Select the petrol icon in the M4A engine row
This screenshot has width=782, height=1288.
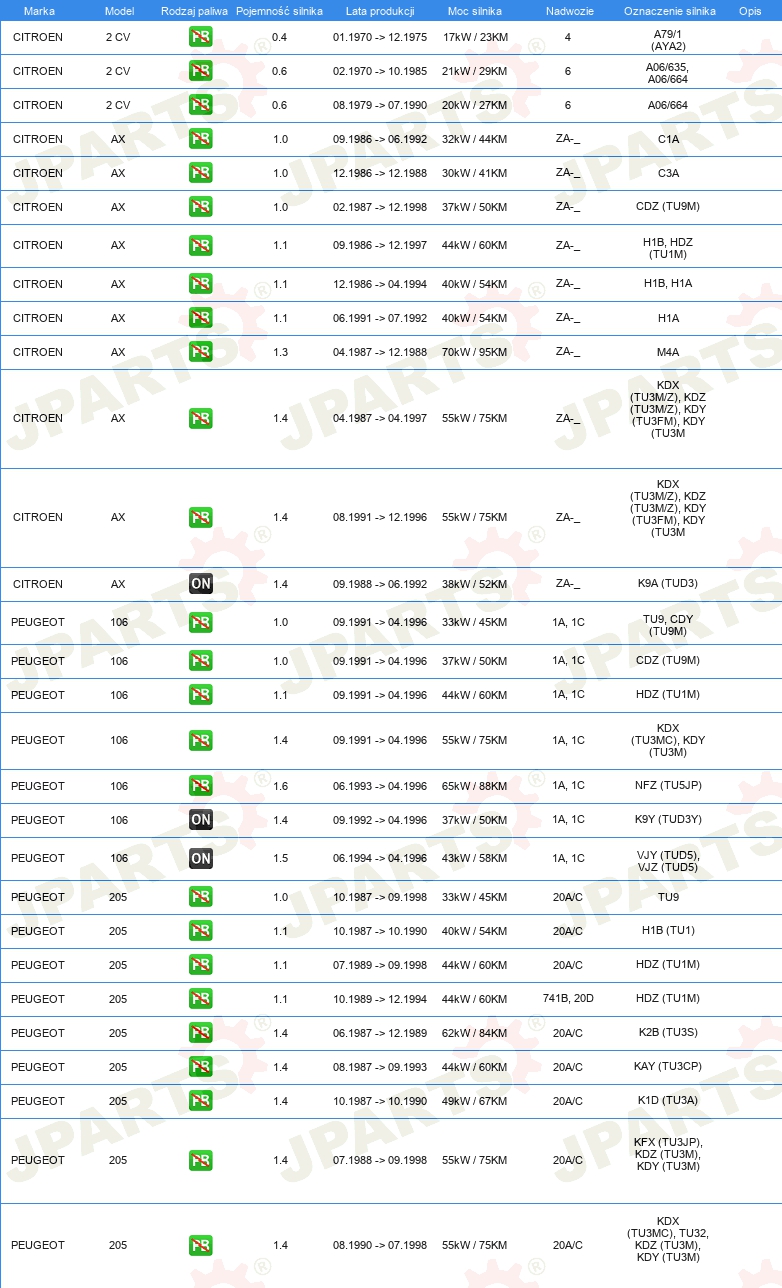(x=201, y=352)
